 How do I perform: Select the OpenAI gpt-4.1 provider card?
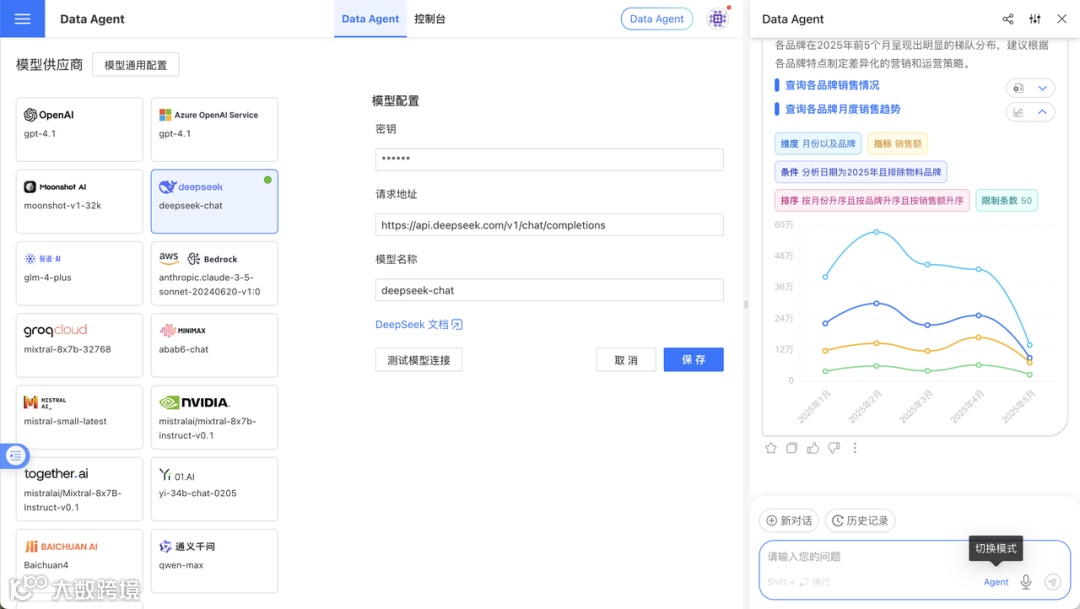(79, 130)
